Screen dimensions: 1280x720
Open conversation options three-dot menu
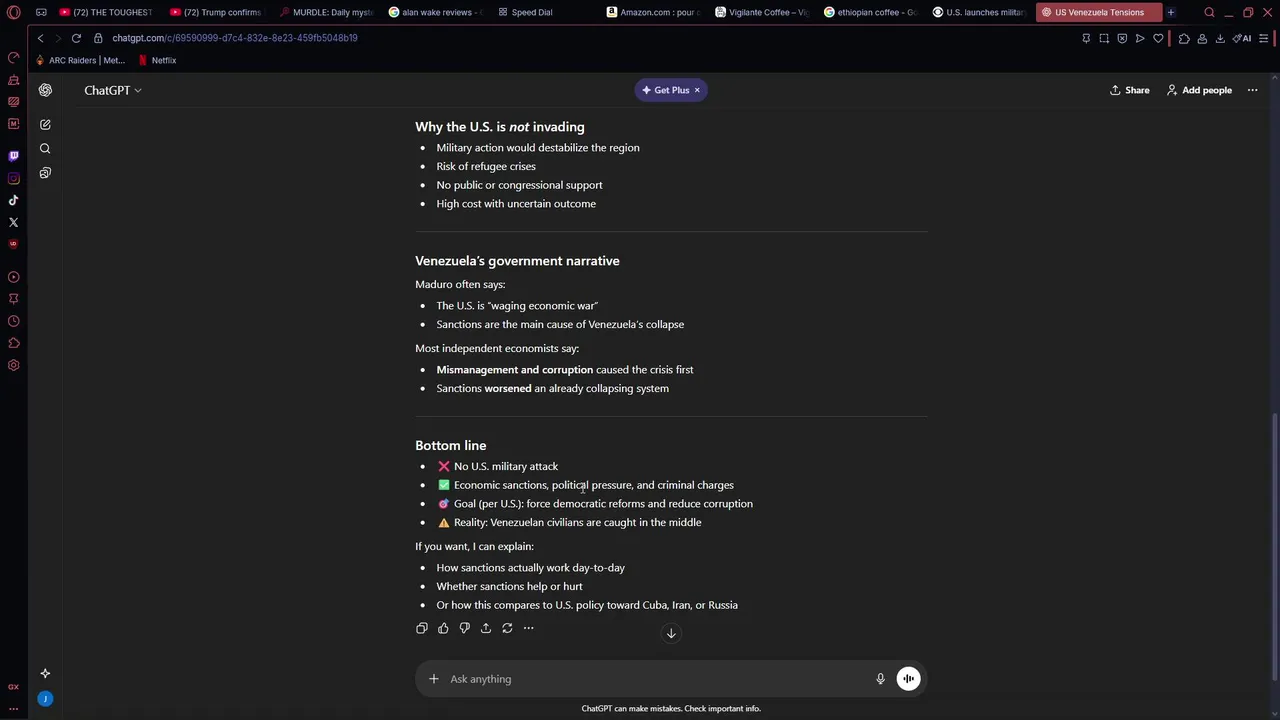tap(1252, 90)
